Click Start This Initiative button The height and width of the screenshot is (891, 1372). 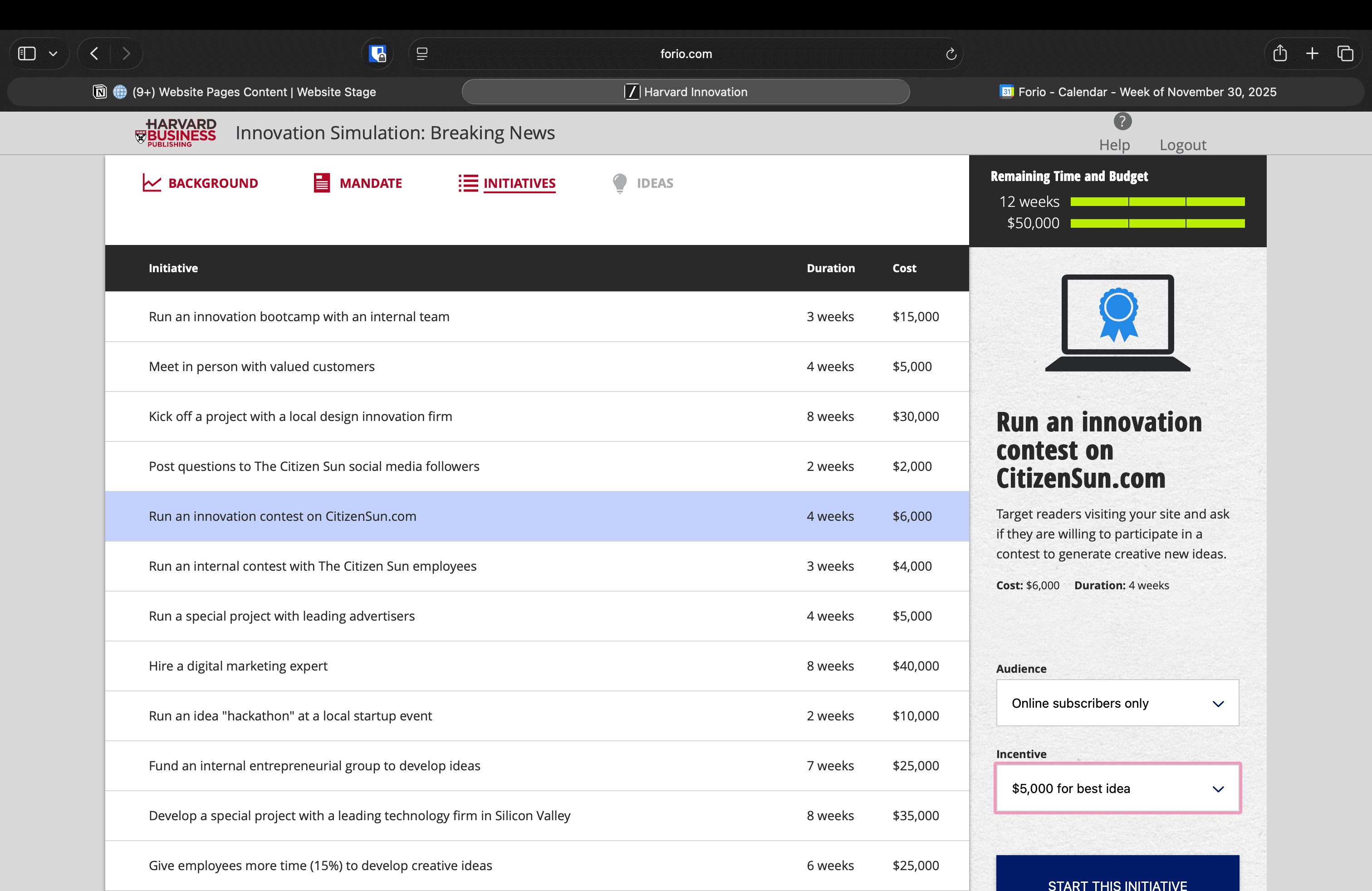pos(1117,876)
